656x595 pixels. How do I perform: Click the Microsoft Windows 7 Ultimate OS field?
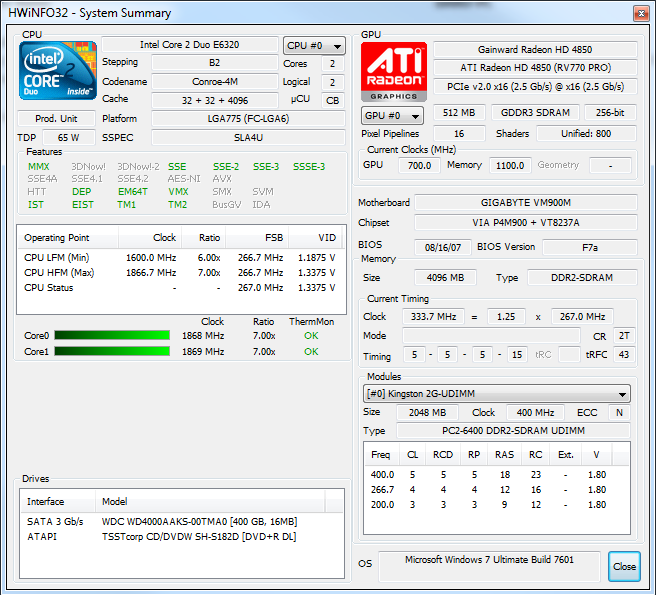[x=489, y=567]
